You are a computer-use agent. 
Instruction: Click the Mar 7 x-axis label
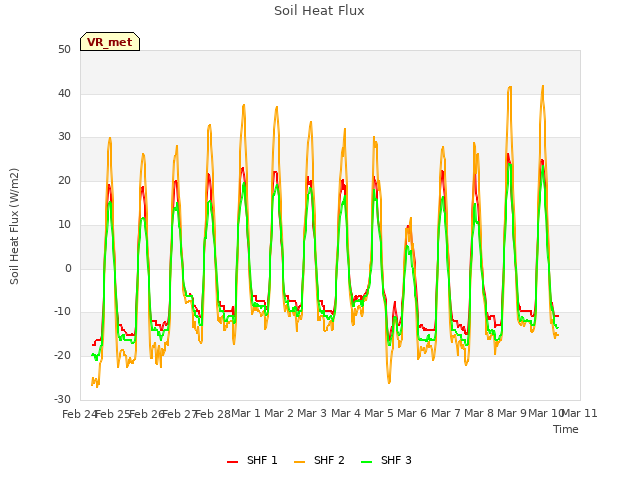tap(446, 413)
